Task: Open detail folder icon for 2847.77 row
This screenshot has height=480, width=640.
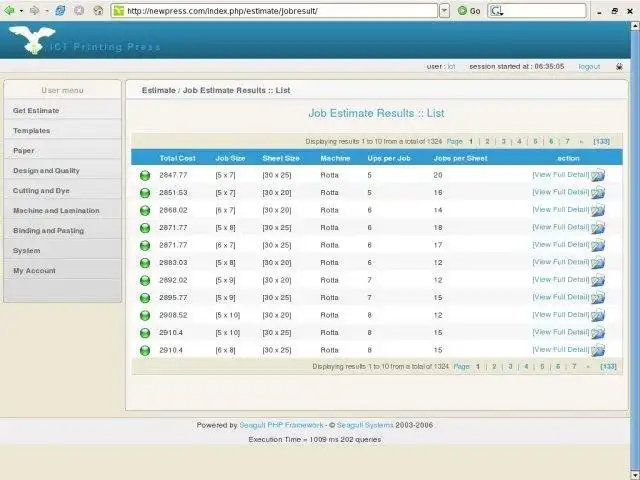Action: pos(598,175)
